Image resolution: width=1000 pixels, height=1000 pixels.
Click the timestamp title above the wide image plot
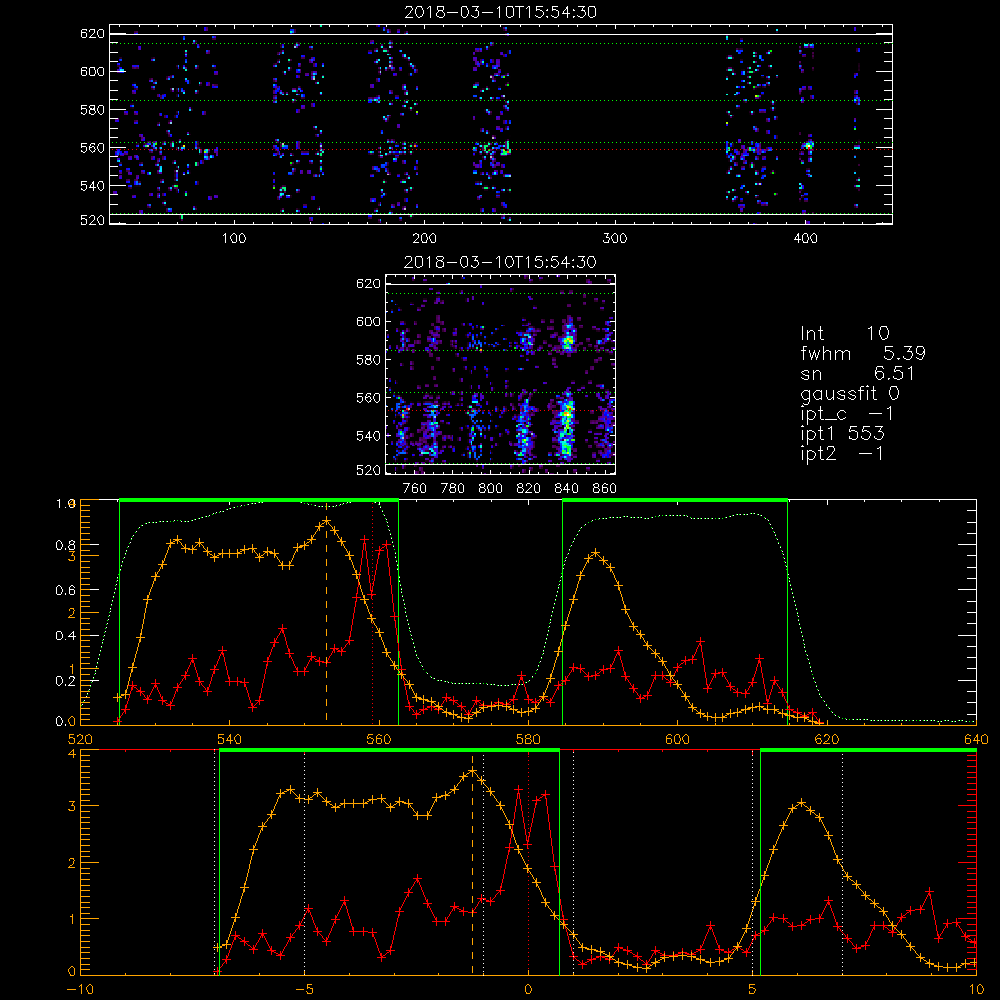coord(501,12)
